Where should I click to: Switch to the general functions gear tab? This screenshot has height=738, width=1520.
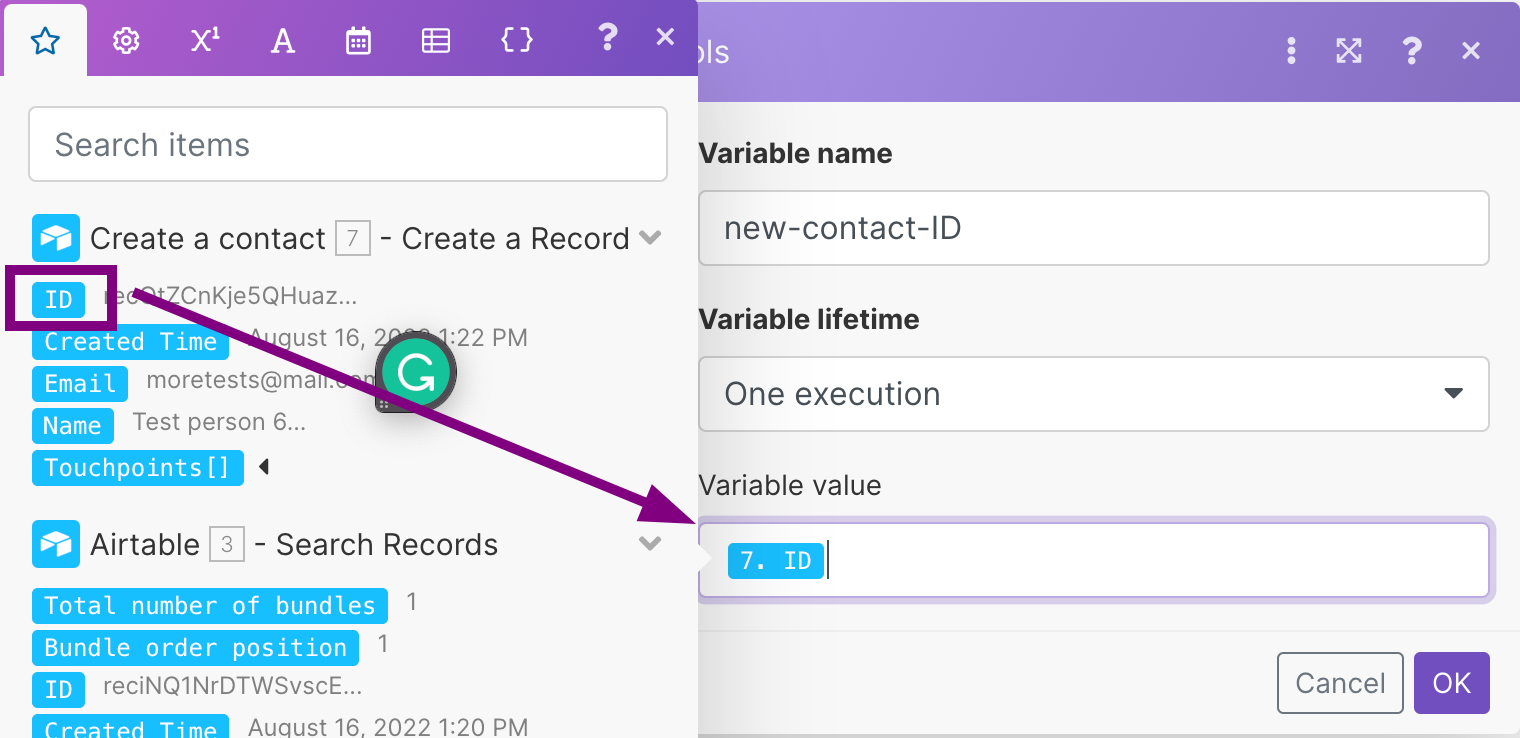coord(126,41)
